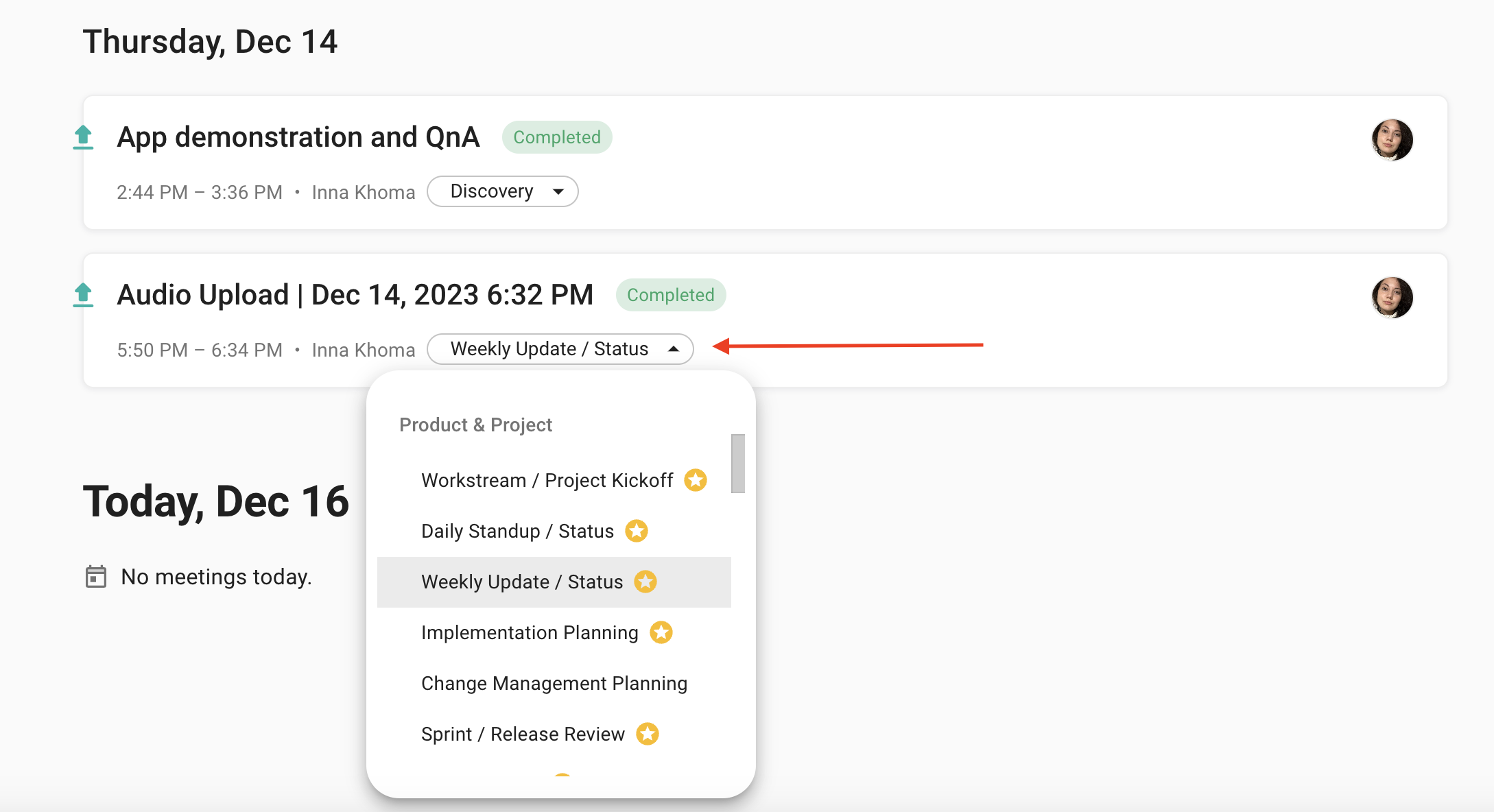
Task: Select the highlighted Weekly Update / Status entry
Action: click(521, 581)
